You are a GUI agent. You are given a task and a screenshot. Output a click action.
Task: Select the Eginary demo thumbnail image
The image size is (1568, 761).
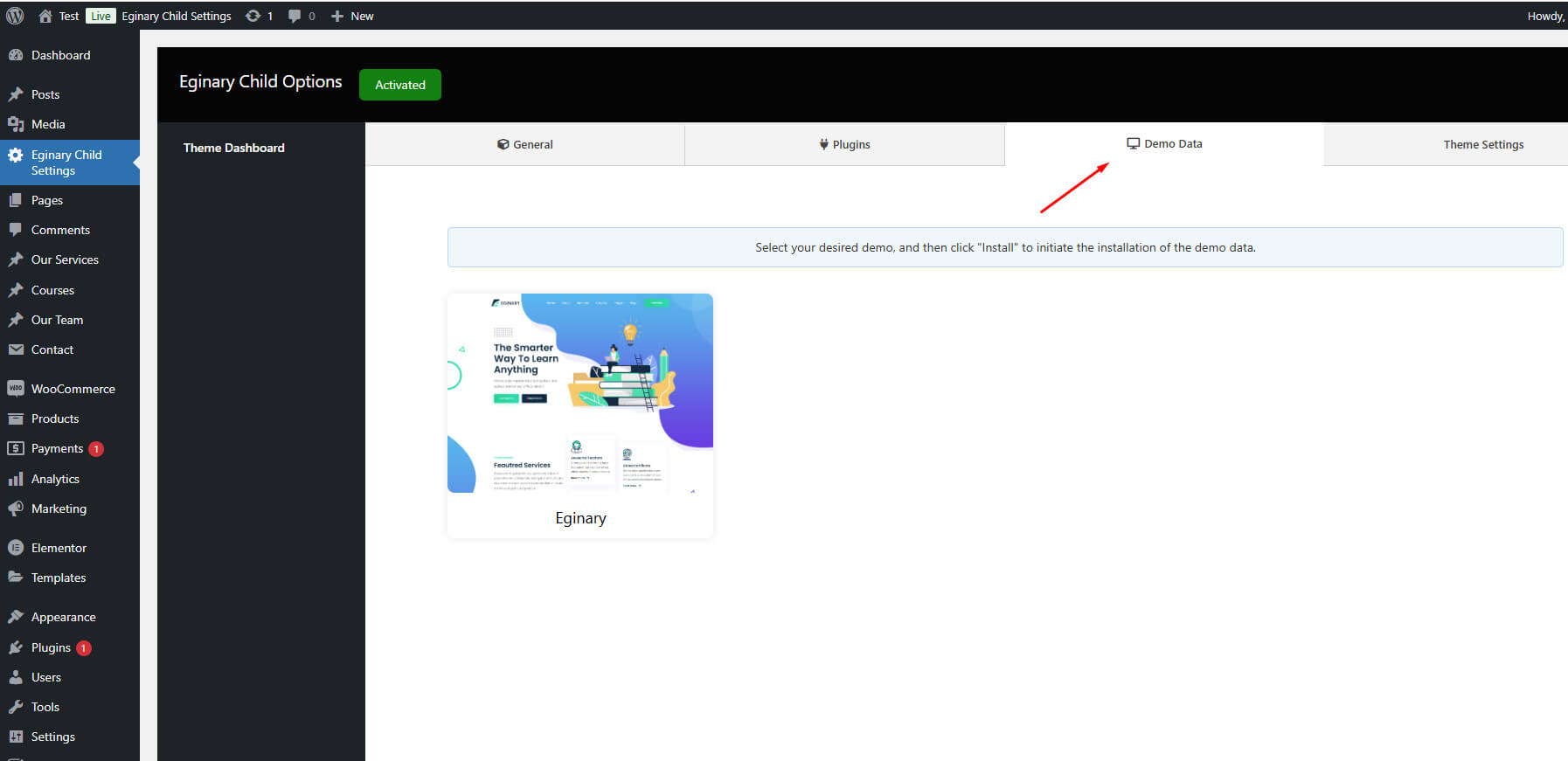(x=580, y=393)
